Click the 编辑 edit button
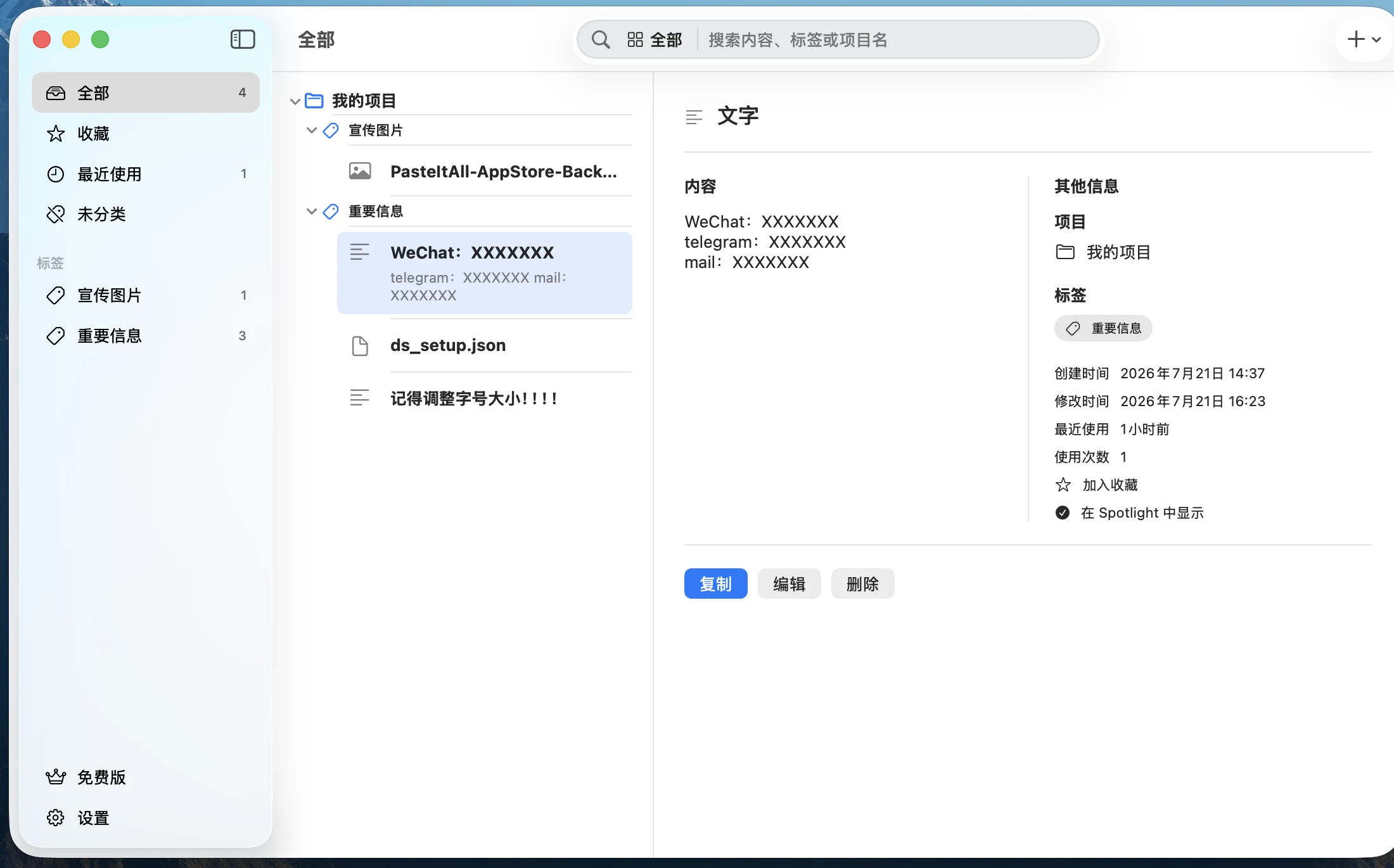 [x=789, y=584]
